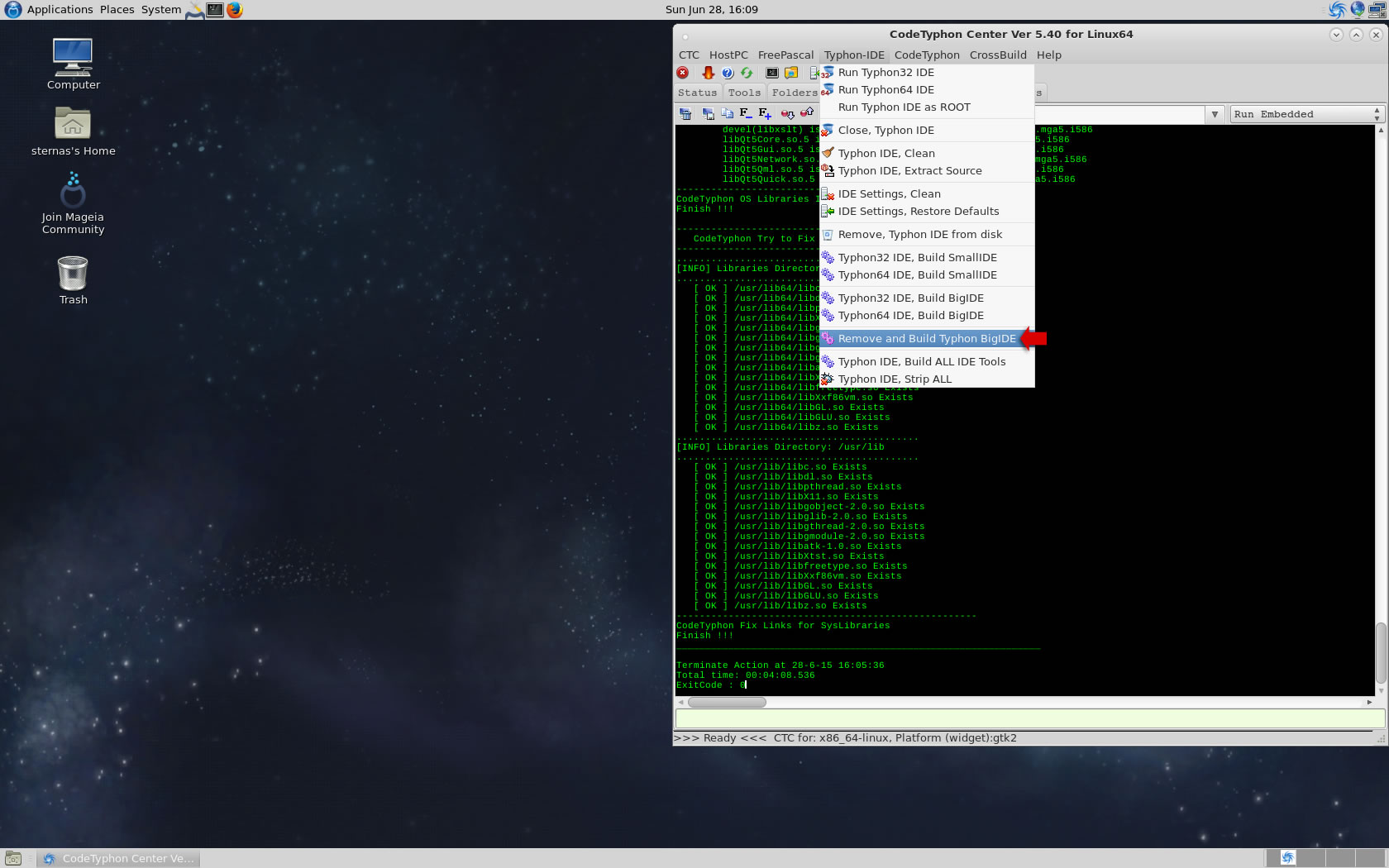The width and height of the screenshot is (1389, 868).
Task: Open the HostPC menu
Action: [x=728, y=55]
